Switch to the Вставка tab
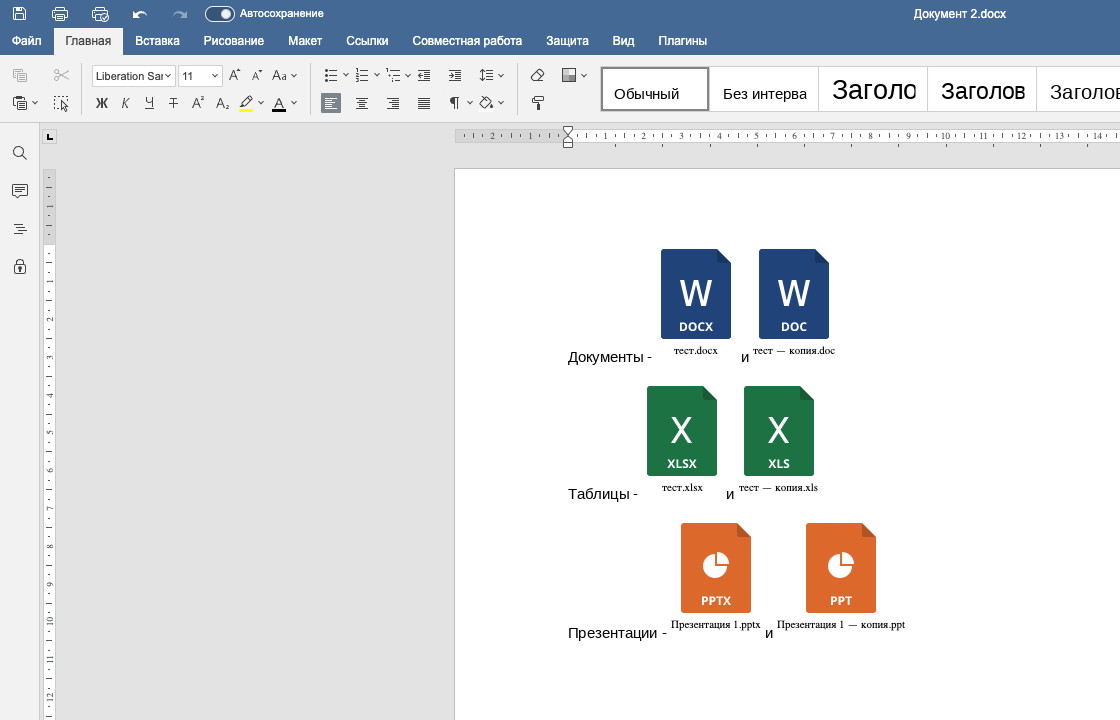 pyautogui.click(x=157, y=41)
